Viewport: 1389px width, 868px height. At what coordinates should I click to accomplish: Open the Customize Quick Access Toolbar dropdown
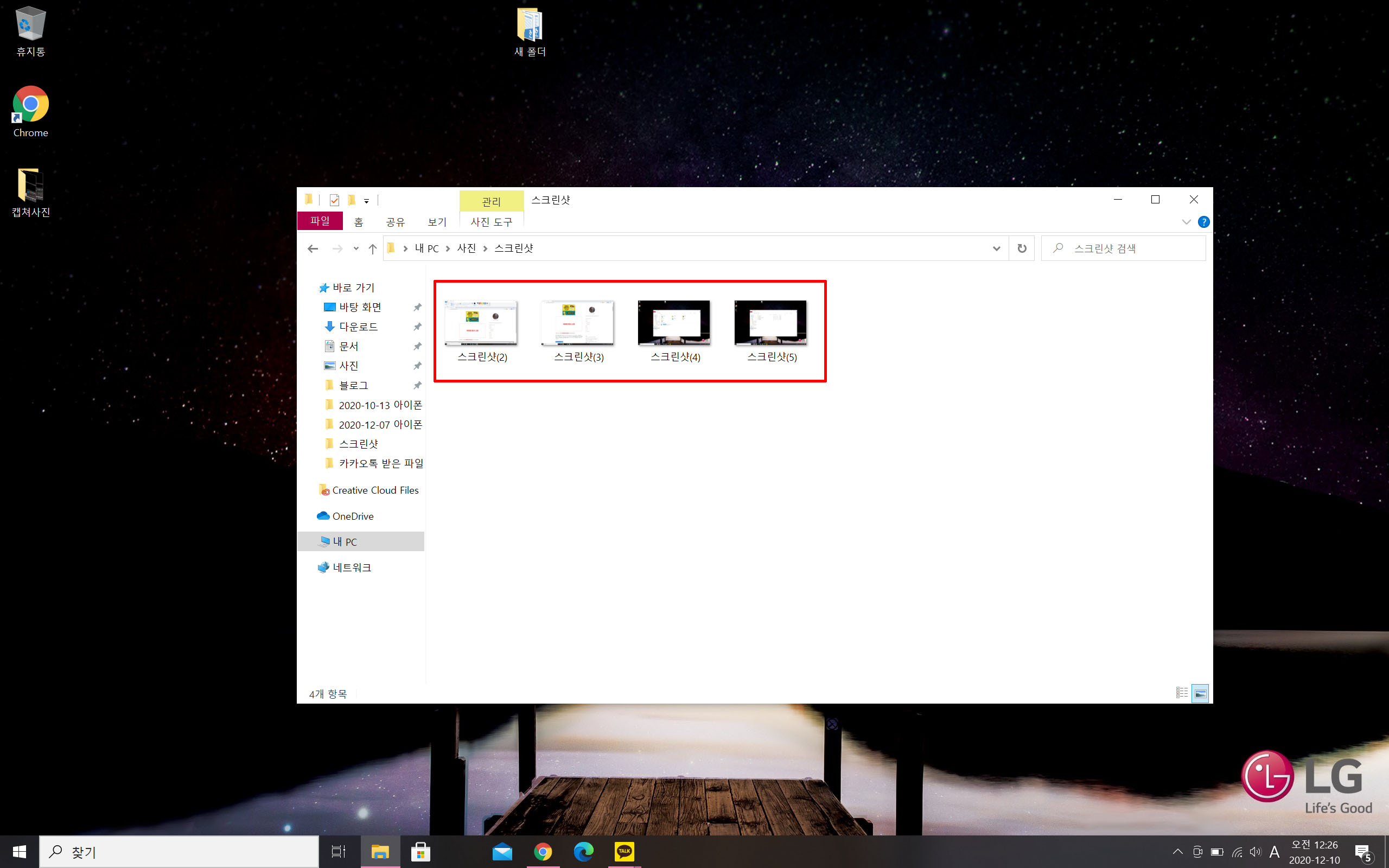(x=366, y=201)
